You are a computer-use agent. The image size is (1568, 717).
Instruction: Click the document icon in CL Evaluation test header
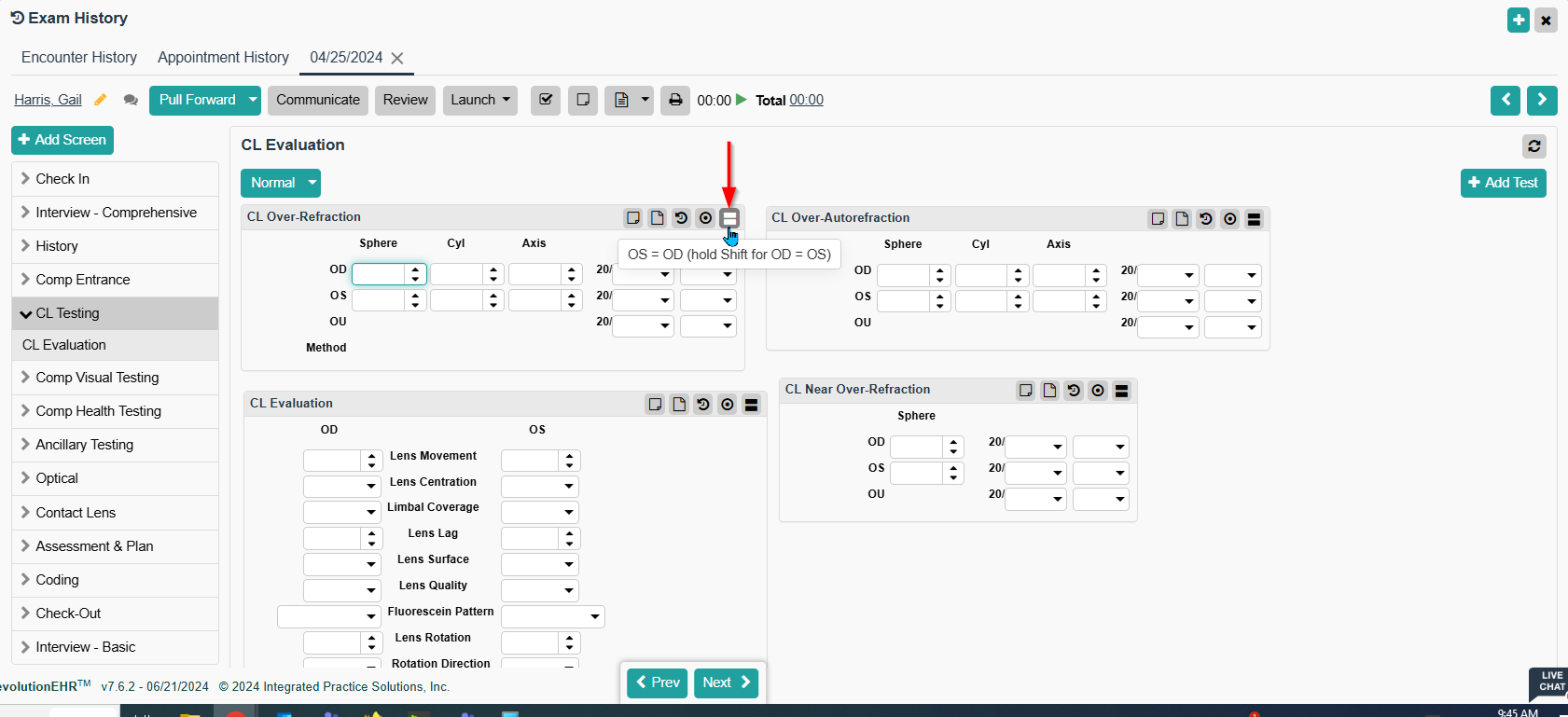679,405
